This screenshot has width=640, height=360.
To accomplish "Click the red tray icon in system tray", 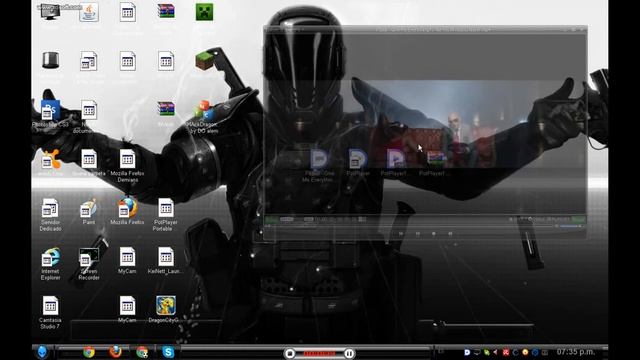I will tap(506, 352).
